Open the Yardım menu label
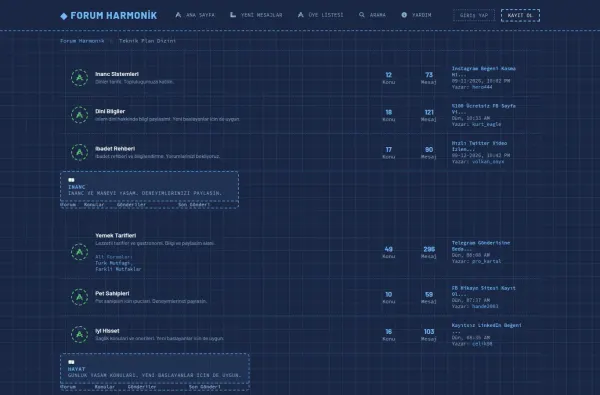This screenshot has width=600, height=395. pos(422,15)
